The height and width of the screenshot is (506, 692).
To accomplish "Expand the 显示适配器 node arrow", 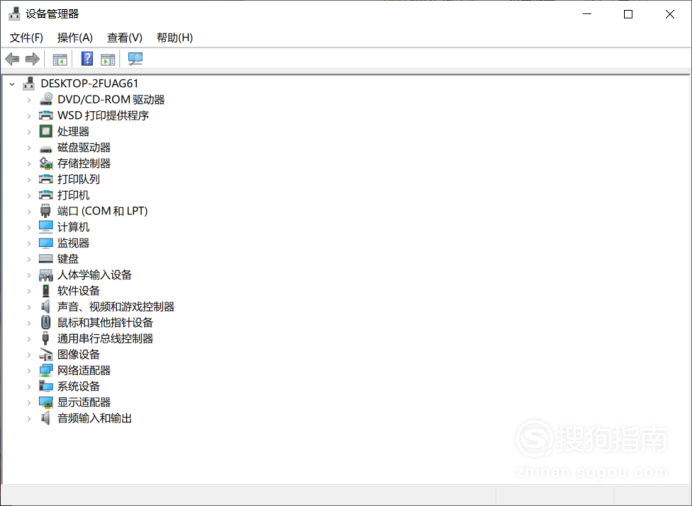I will point(29,402).
